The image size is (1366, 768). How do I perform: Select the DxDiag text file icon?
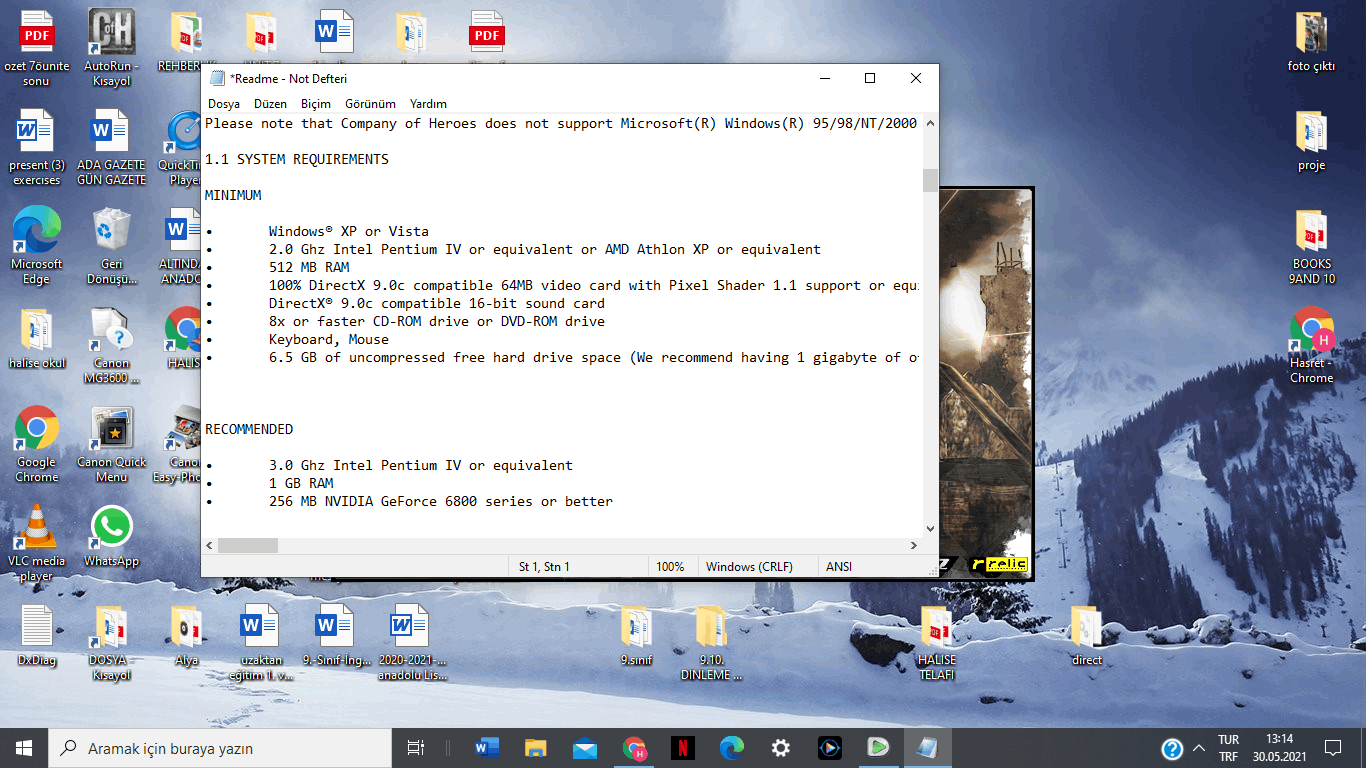click(37, 635)
